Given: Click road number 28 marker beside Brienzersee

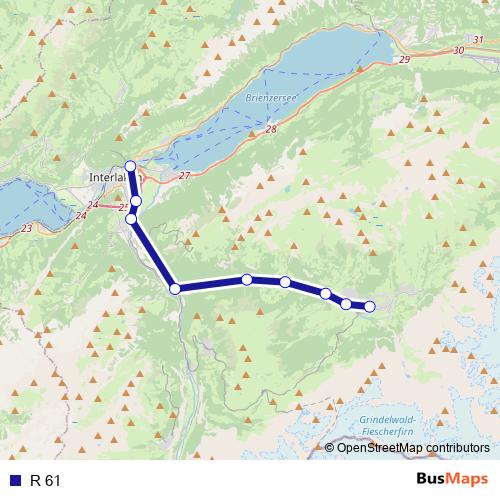Looking at the screenshot, I should tap(271, 129).
